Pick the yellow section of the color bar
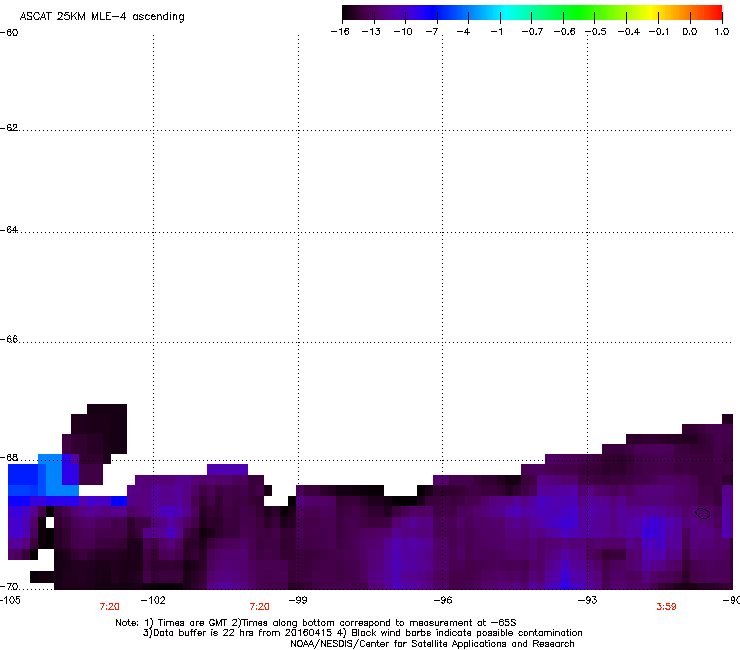740x650 pixels. pyautogui.click(x=654, y=13)
